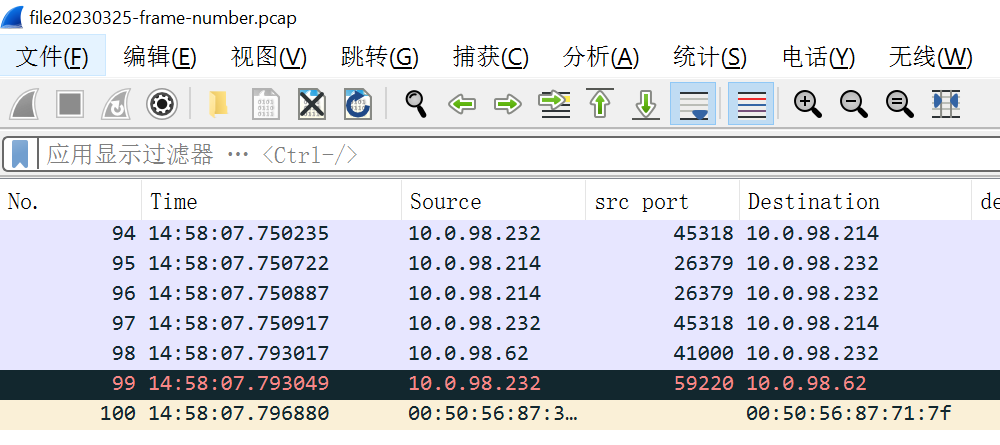Click the go to specific packet icon
Image resolution: width=1000 pixels, height=445 pixels.
(x=554, y=103)
